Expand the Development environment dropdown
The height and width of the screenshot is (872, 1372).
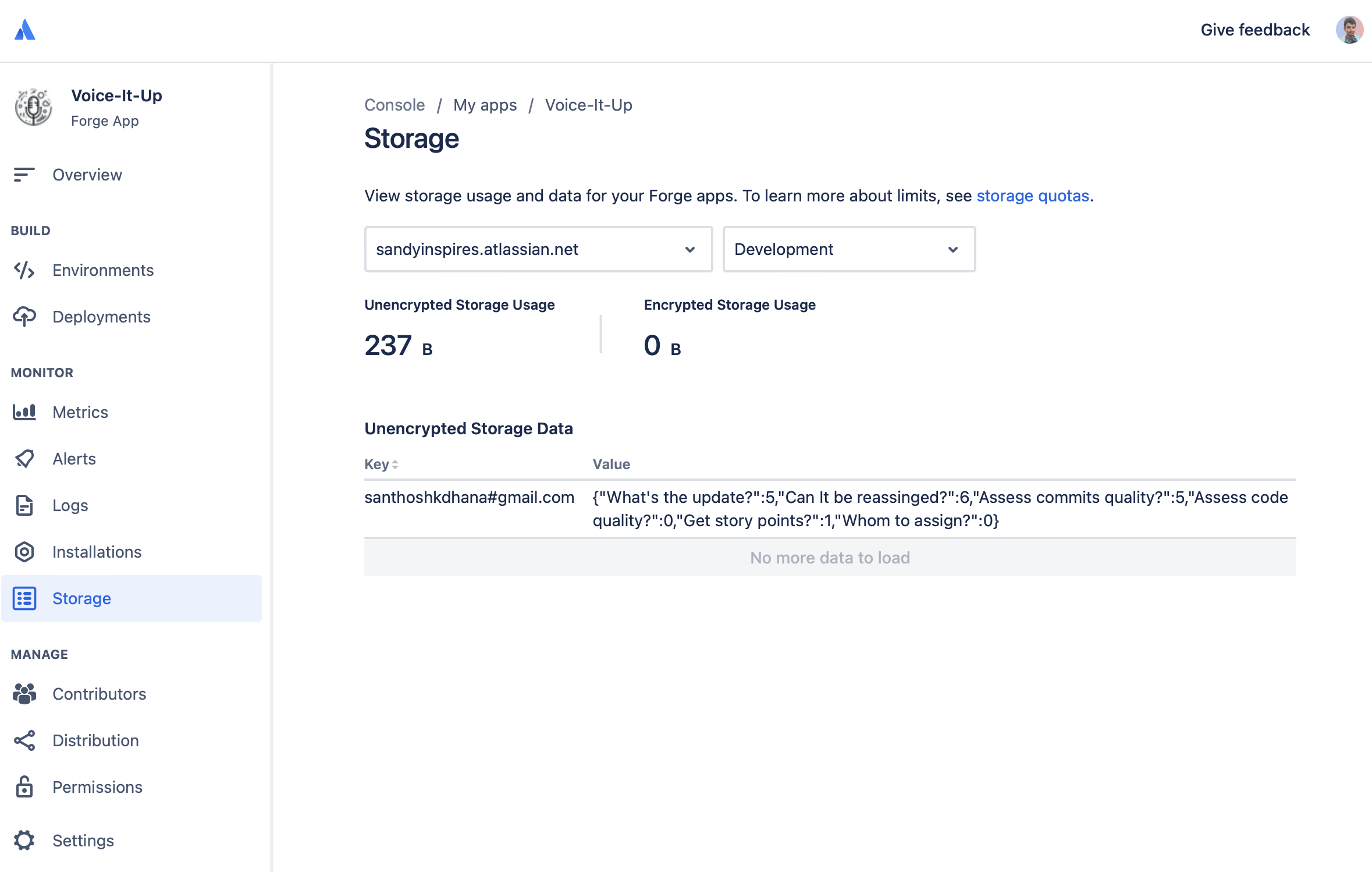point(848,249)
